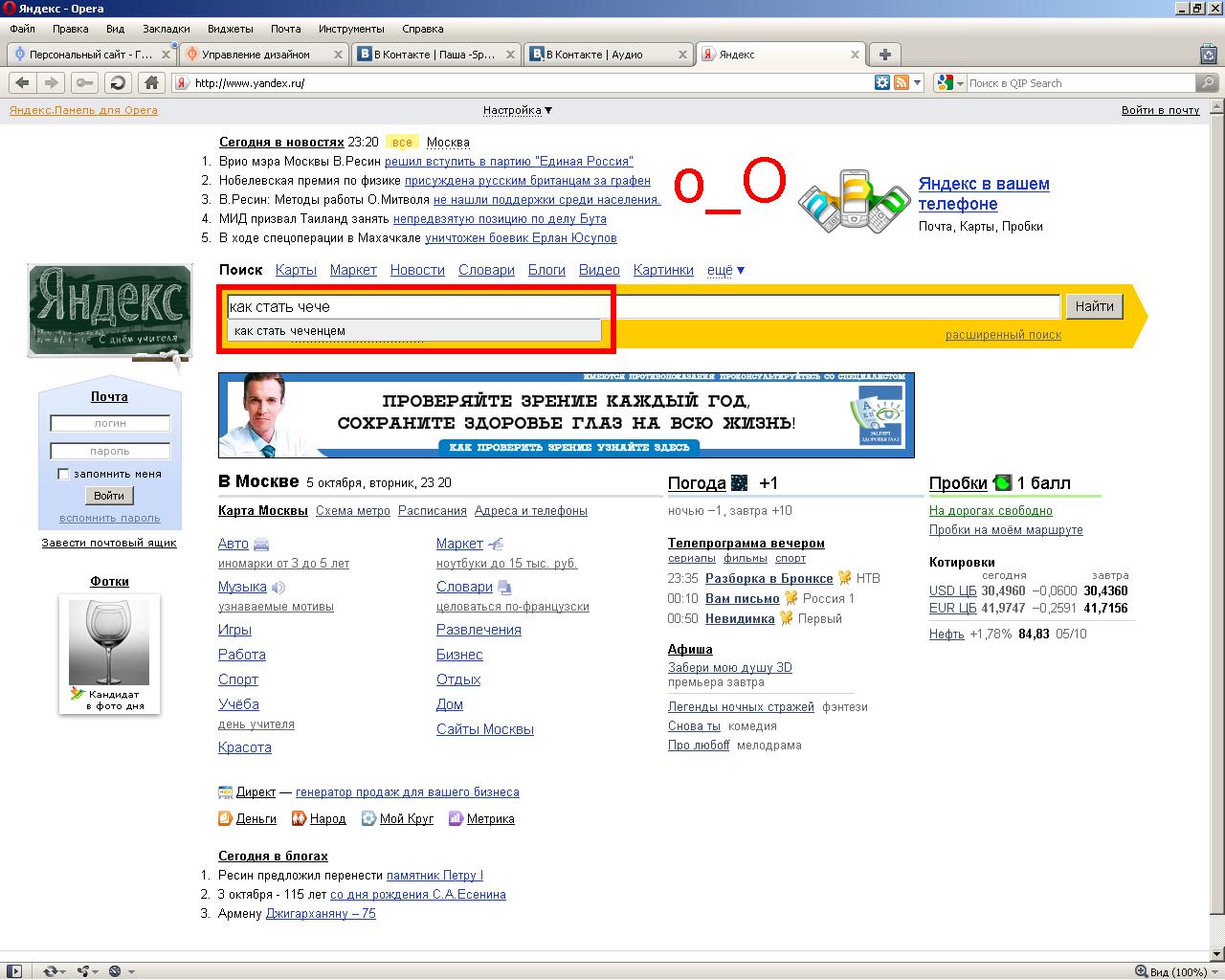The image size is (1225, 980).
Task: Click the Opera Unite status icon
Action: (83, 971)
